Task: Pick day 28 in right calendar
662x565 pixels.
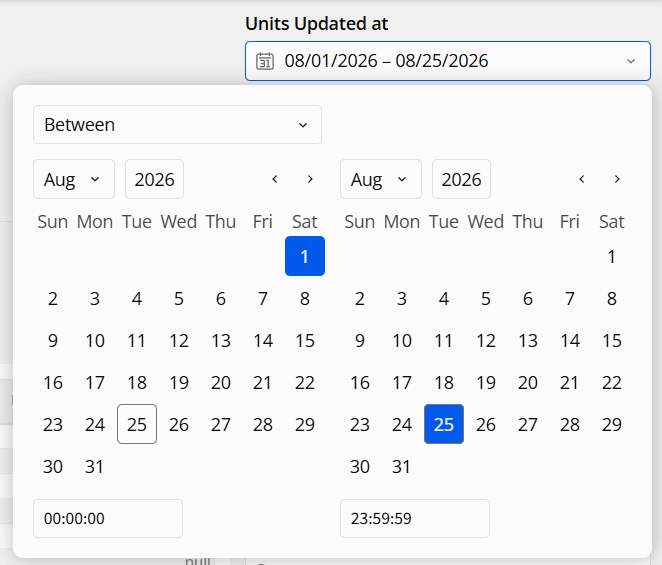Action: (570, 424)
